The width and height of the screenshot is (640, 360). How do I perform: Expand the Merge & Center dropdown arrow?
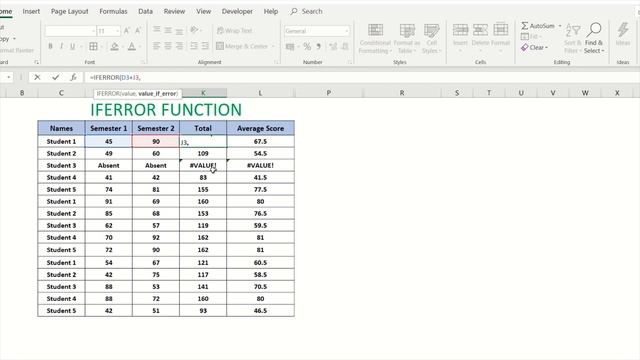273,46
